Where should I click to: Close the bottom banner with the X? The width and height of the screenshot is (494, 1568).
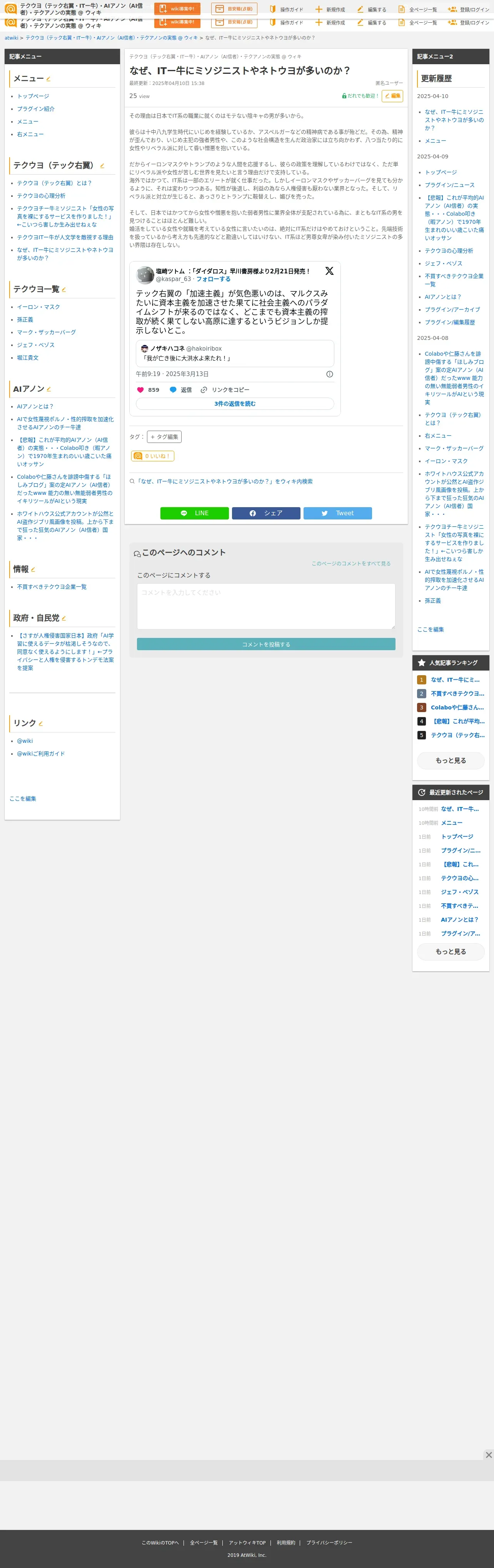pyautogui.click(x=489, y=1454)
